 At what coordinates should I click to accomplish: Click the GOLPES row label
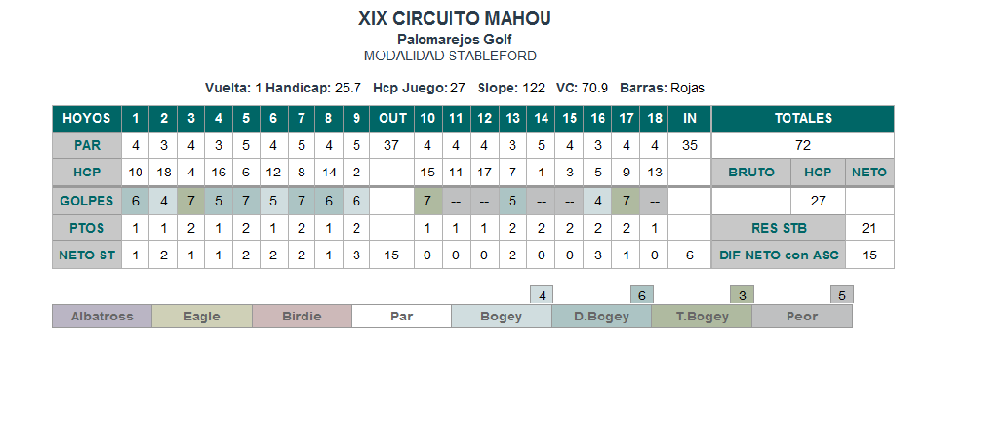pos(86,201)
